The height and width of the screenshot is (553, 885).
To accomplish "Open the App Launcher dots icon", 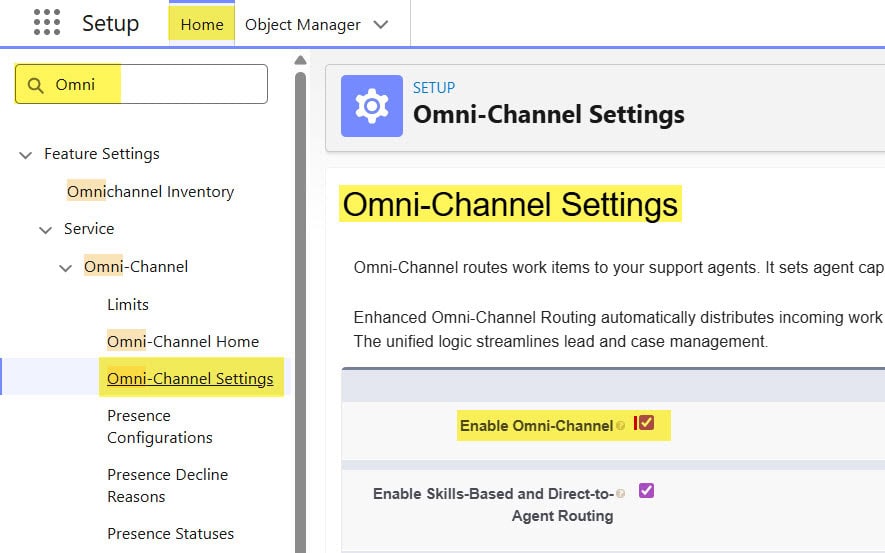I will tap(47, 23).
